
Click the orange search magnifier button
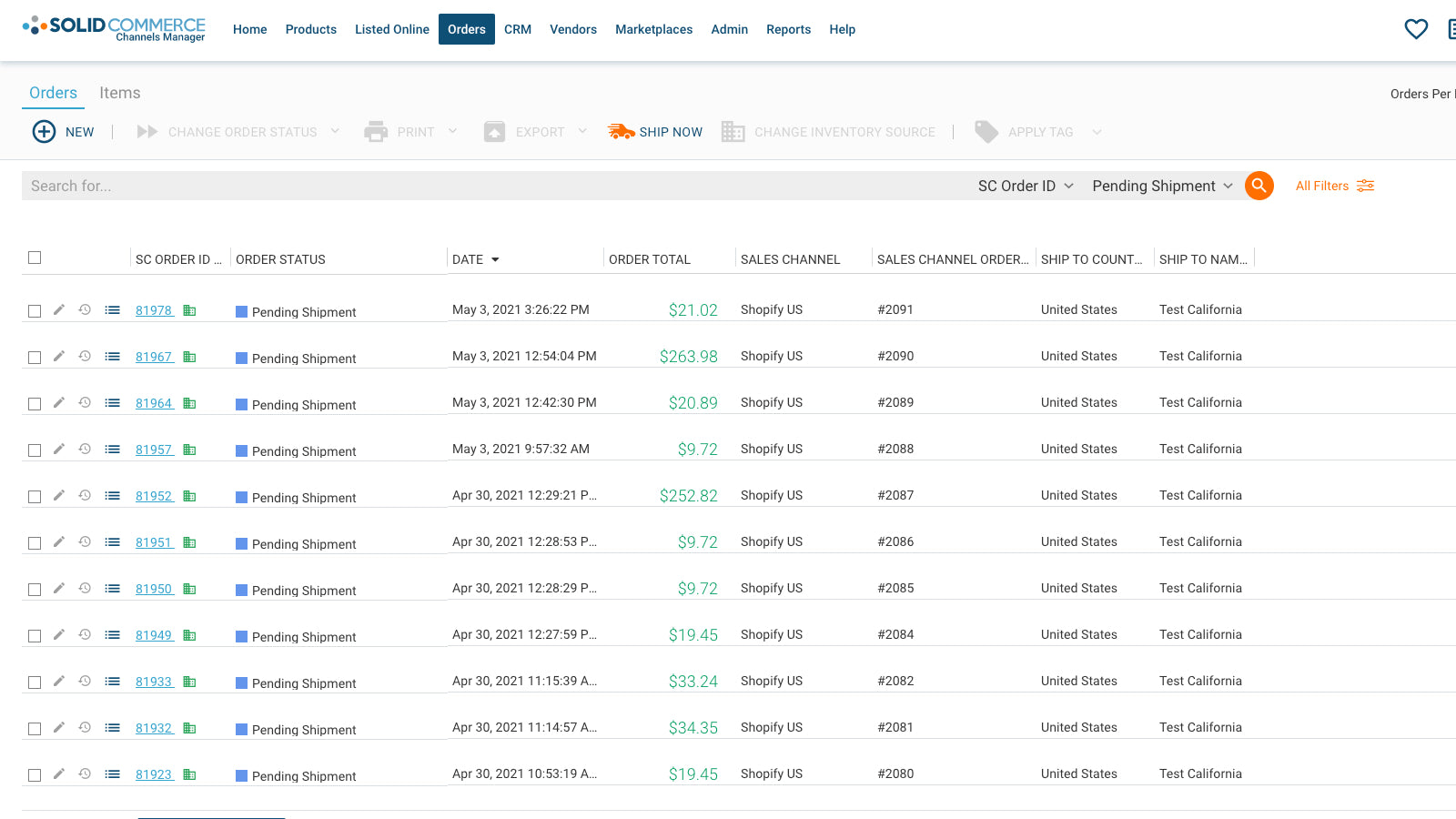[x=1259, y=186]
